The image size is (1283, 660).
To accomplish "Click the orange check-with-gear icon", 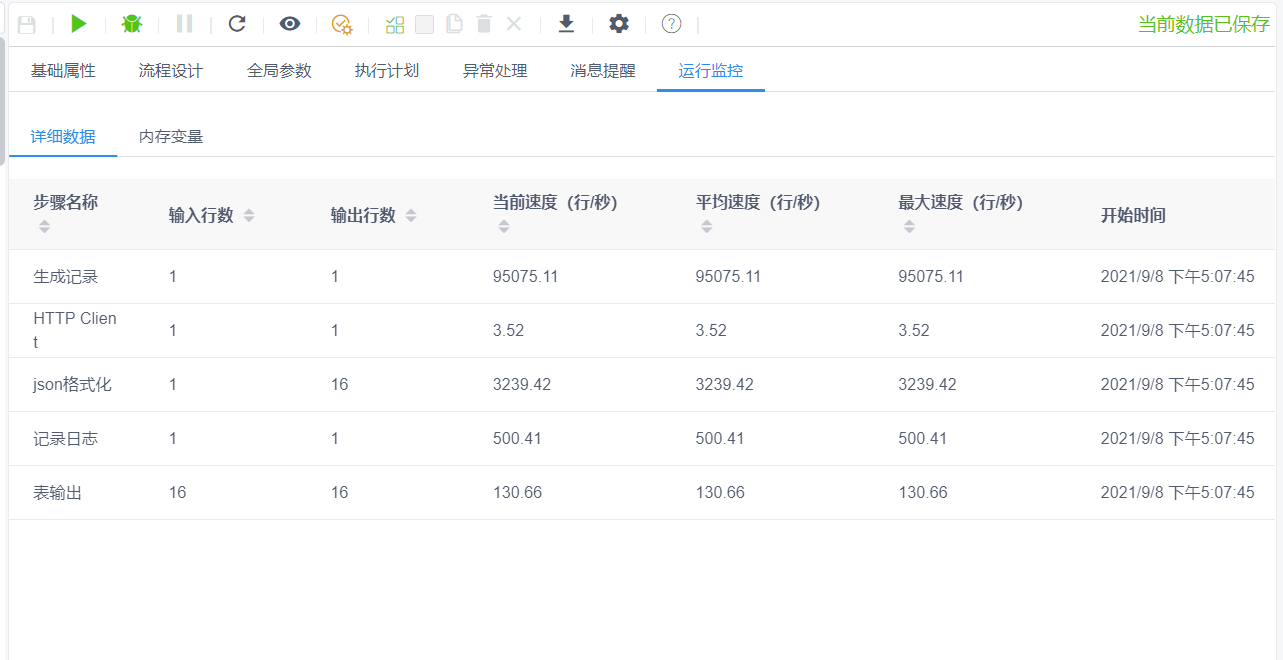I will (342, 24).
